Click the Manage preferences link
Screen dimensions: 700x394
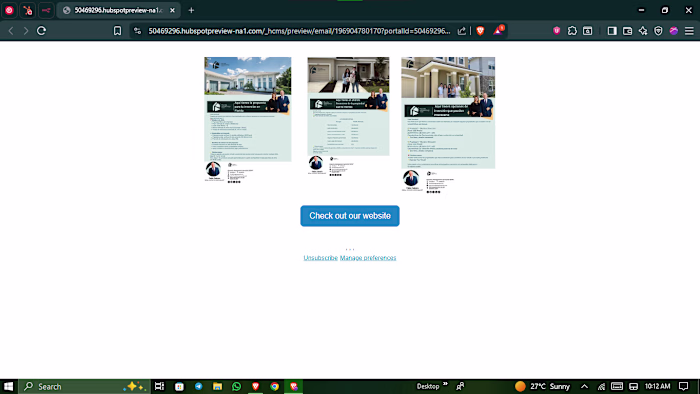(368, 258)
